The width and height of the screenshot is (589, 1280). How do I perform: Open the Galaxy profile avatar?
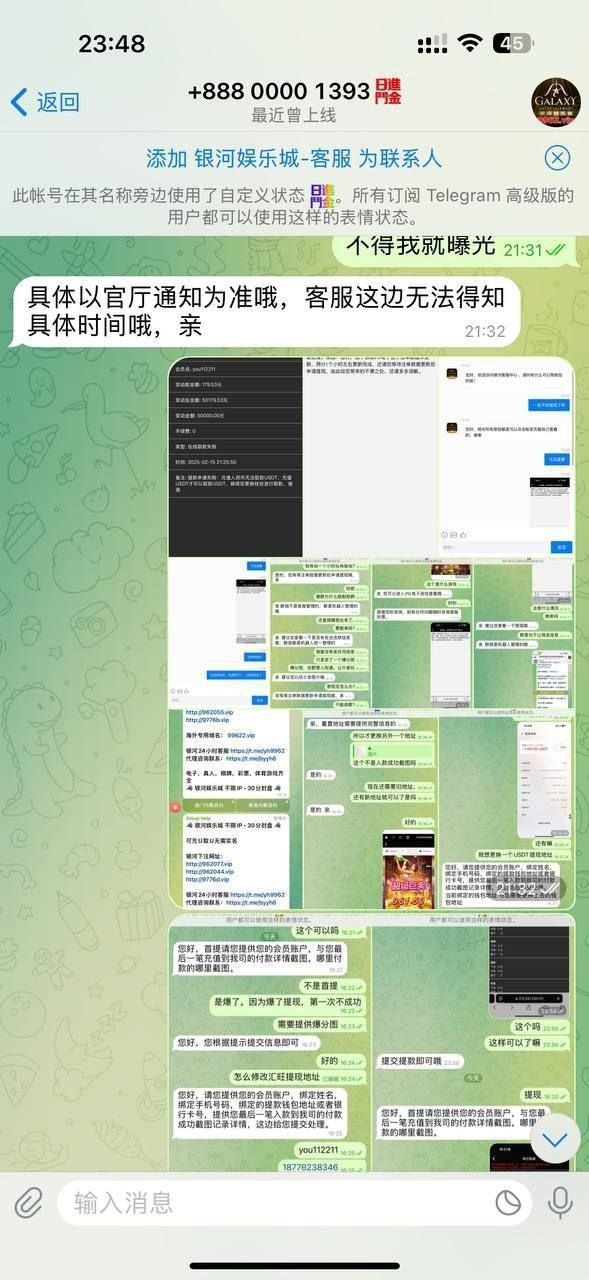(555, 101)
